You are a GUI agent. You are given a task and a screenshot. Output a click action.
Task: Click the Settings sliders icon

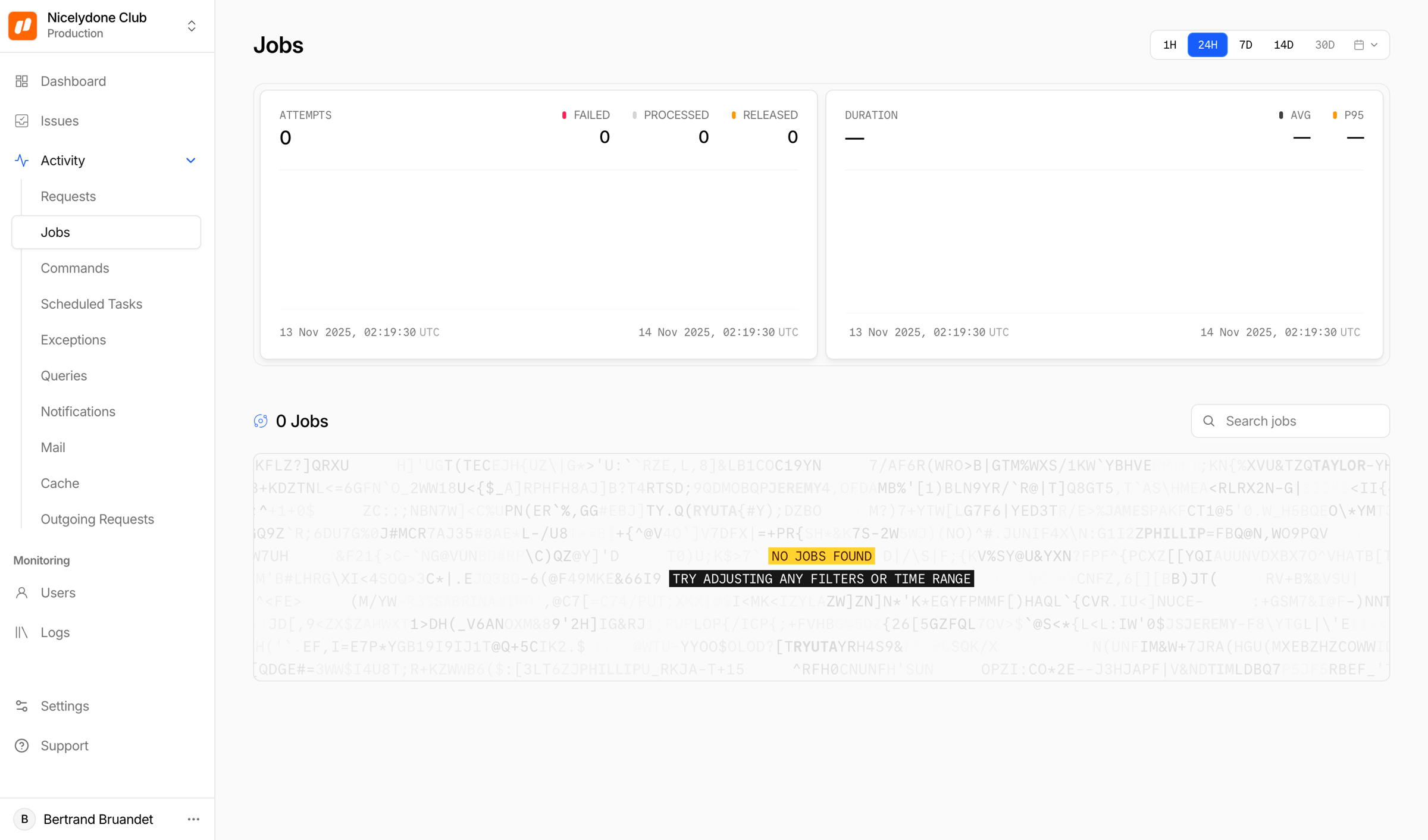click(x=22, y=706)
